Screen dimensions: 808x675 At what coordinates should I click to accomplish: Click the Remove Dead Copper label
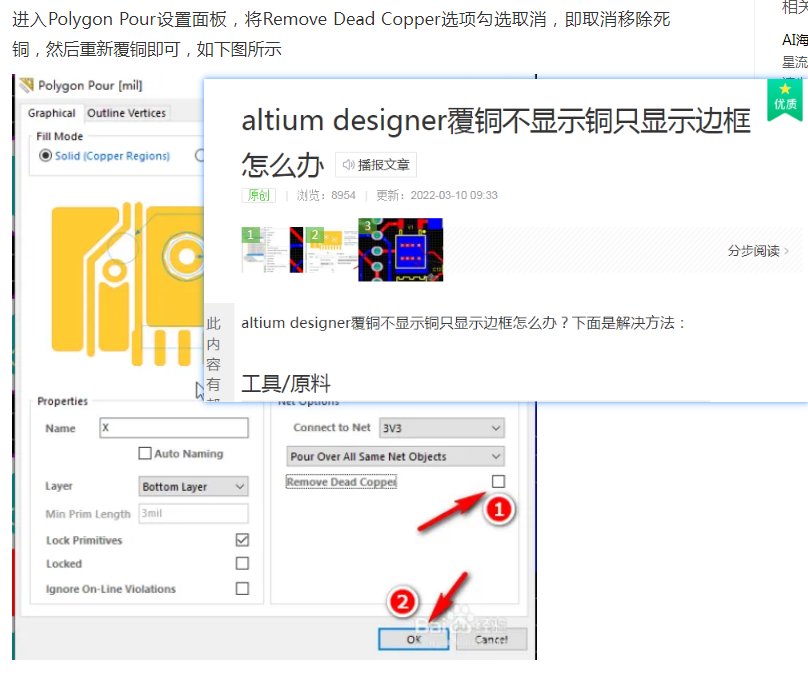pyautogui.click(x=341, y=482)
